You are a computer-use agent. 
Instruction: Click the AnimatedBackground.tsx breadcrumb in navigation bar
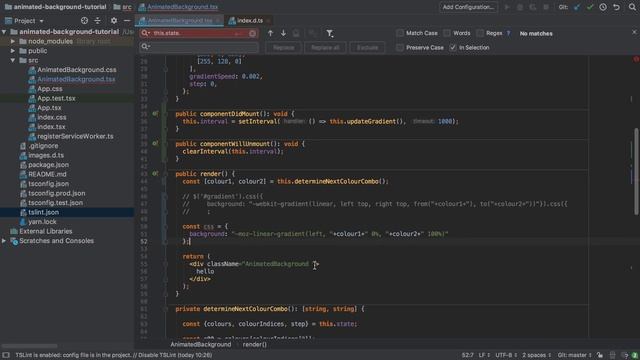(x=178, y=7)
